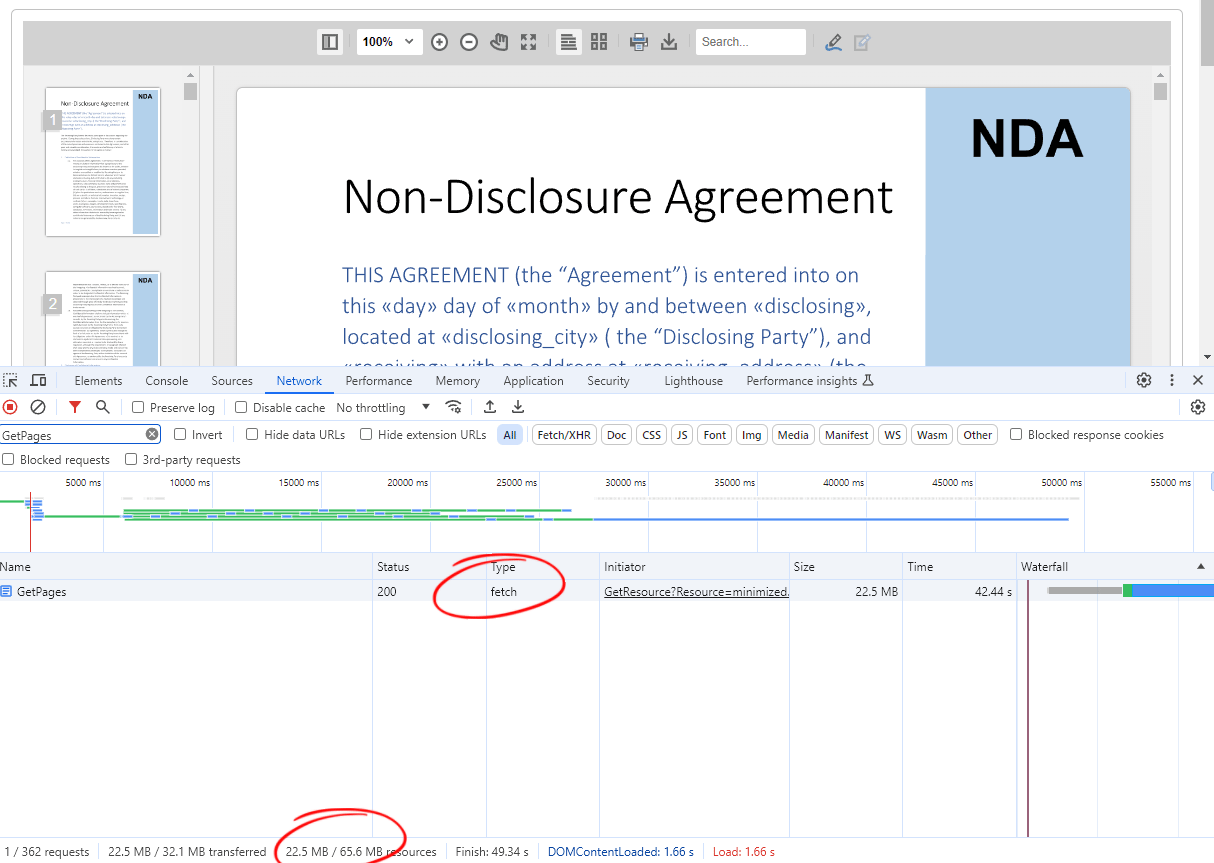Select the signature pen icon
Image resolution: width=1214 pixels, height=863 pixels.
point(833,42)
